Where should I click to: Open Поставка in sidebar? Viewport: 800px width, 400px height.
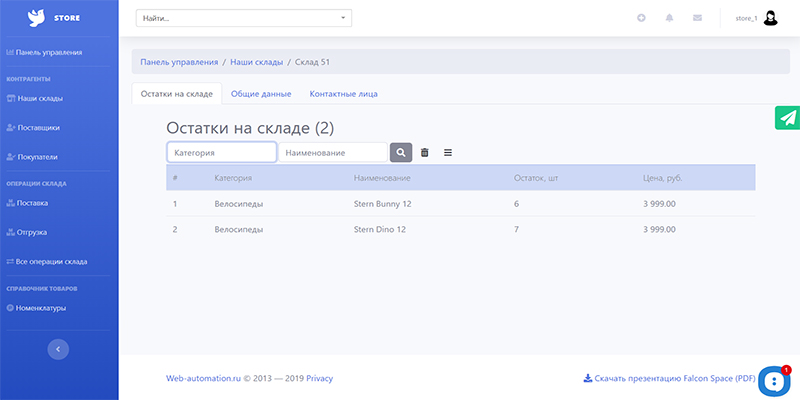pyautogui.click(x=28, y=203)
